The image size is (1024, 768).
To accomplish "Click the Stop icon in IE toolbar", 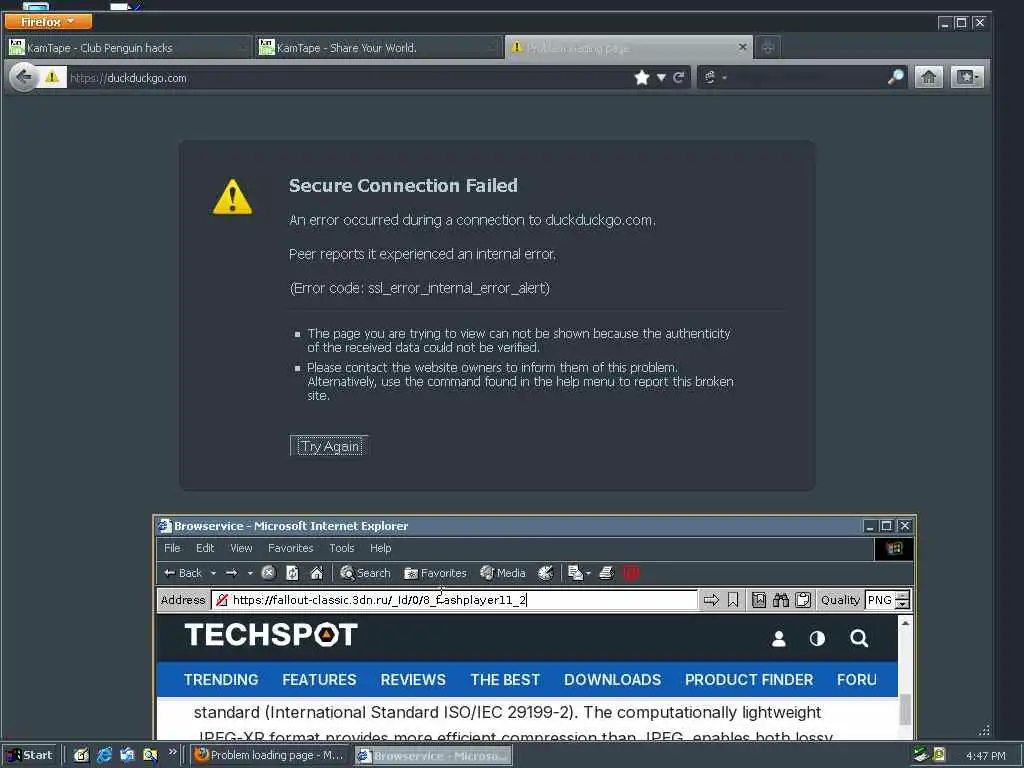I will (268, 573).
